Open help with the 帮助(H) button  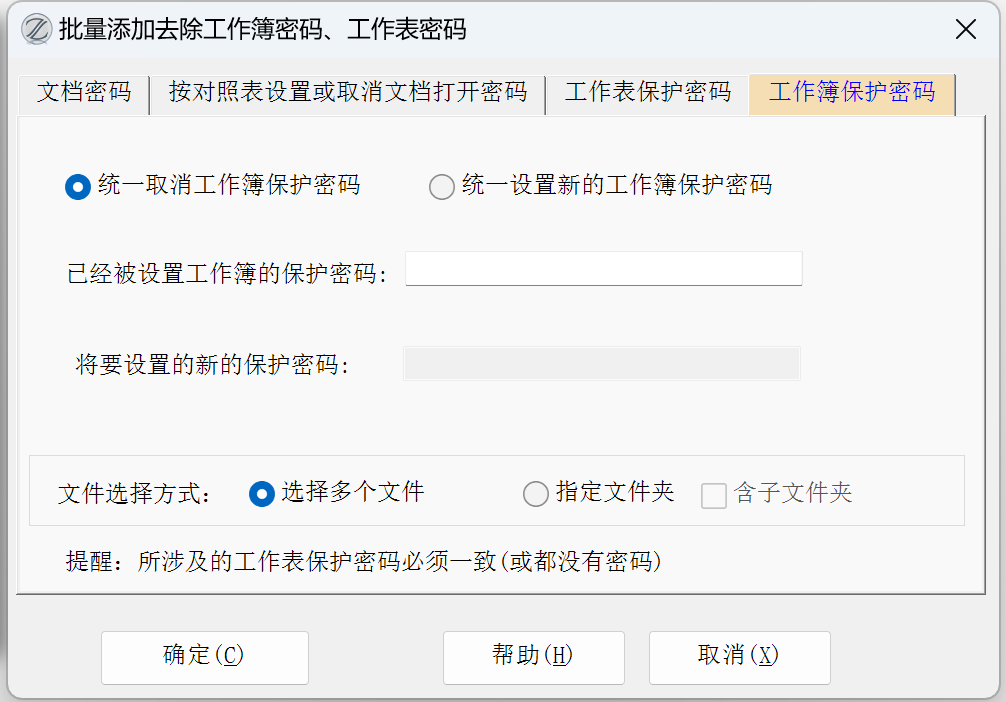point(533,657)
